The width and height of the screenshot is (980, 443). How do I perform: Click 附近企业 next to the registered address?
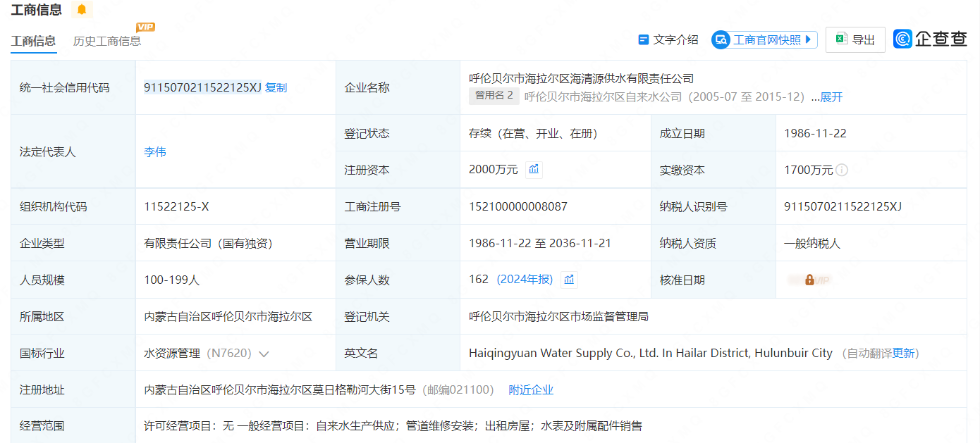click(530, 390)
